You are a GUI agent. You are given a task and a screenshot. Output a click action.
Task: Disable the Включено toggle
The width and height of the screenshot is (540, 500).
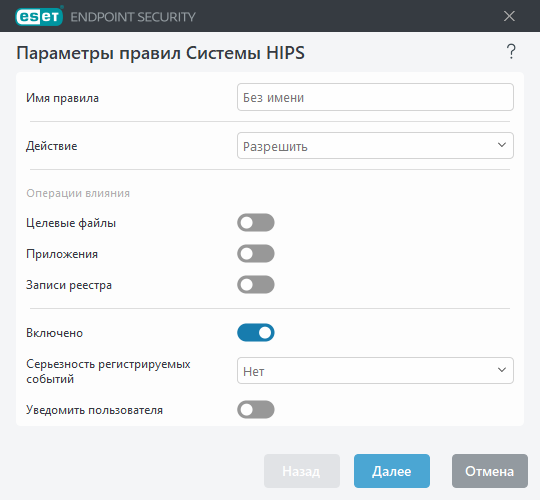(256, 333)
